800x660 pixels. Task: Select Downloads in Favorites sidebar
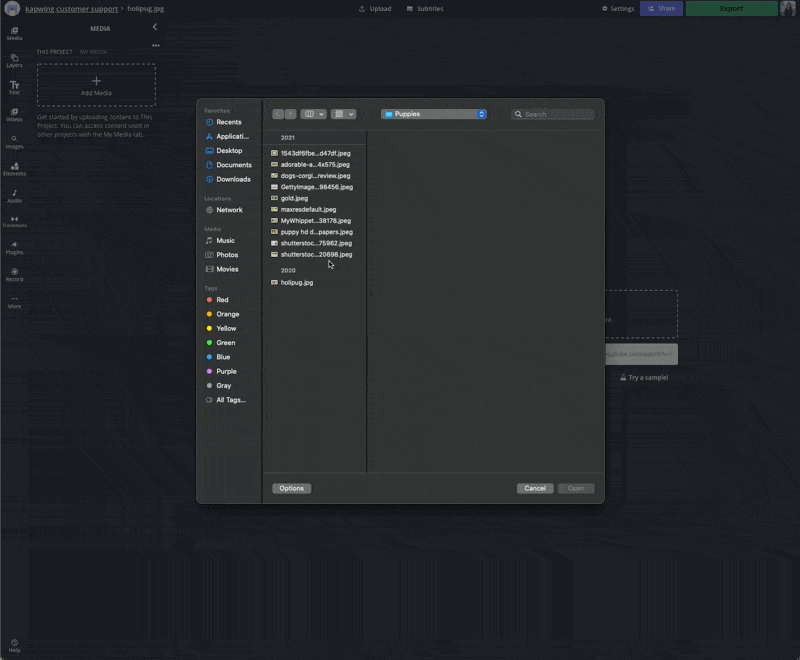tap(233, 179)
